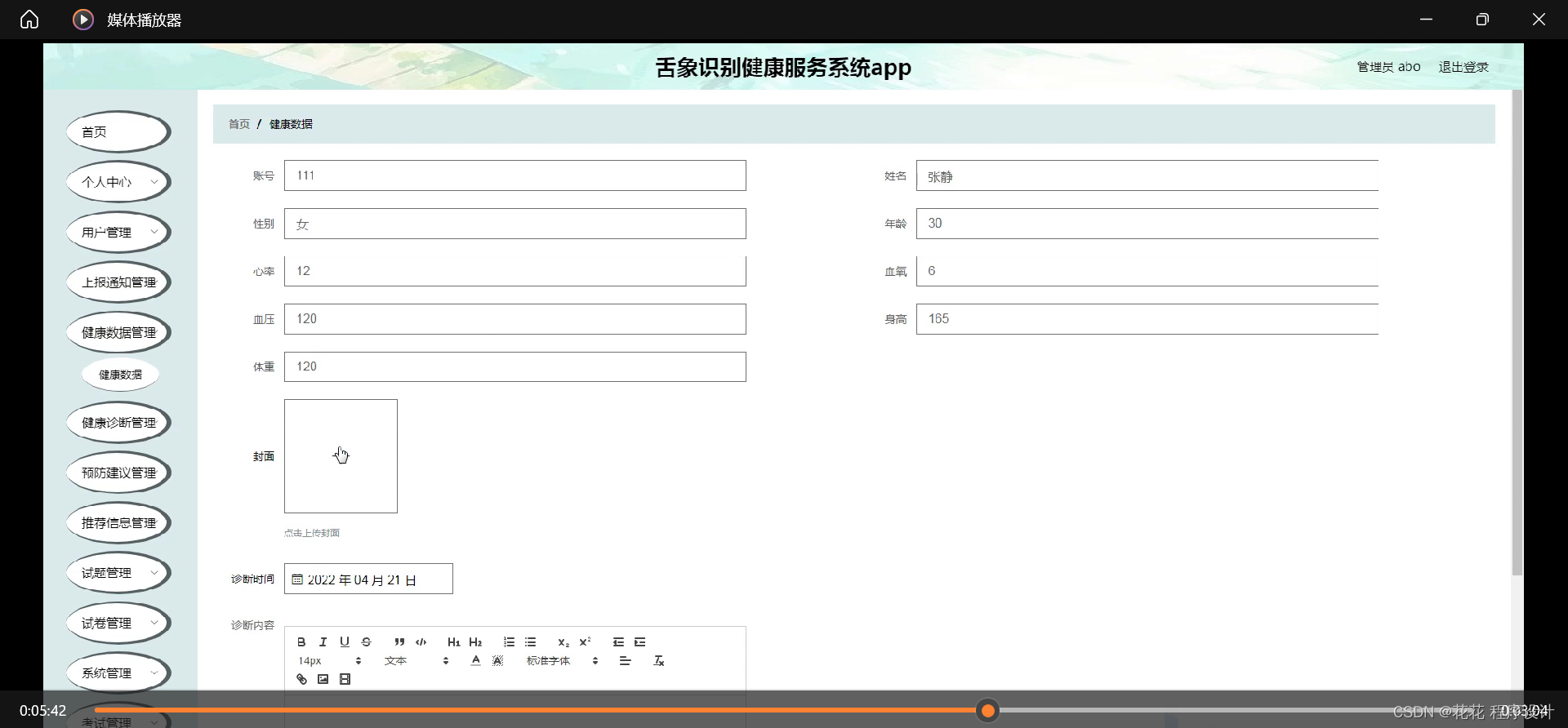Viewport: 1568px width, 728px height.
Task: Open 推荐信息管理 menu
Action: (118, 523)
